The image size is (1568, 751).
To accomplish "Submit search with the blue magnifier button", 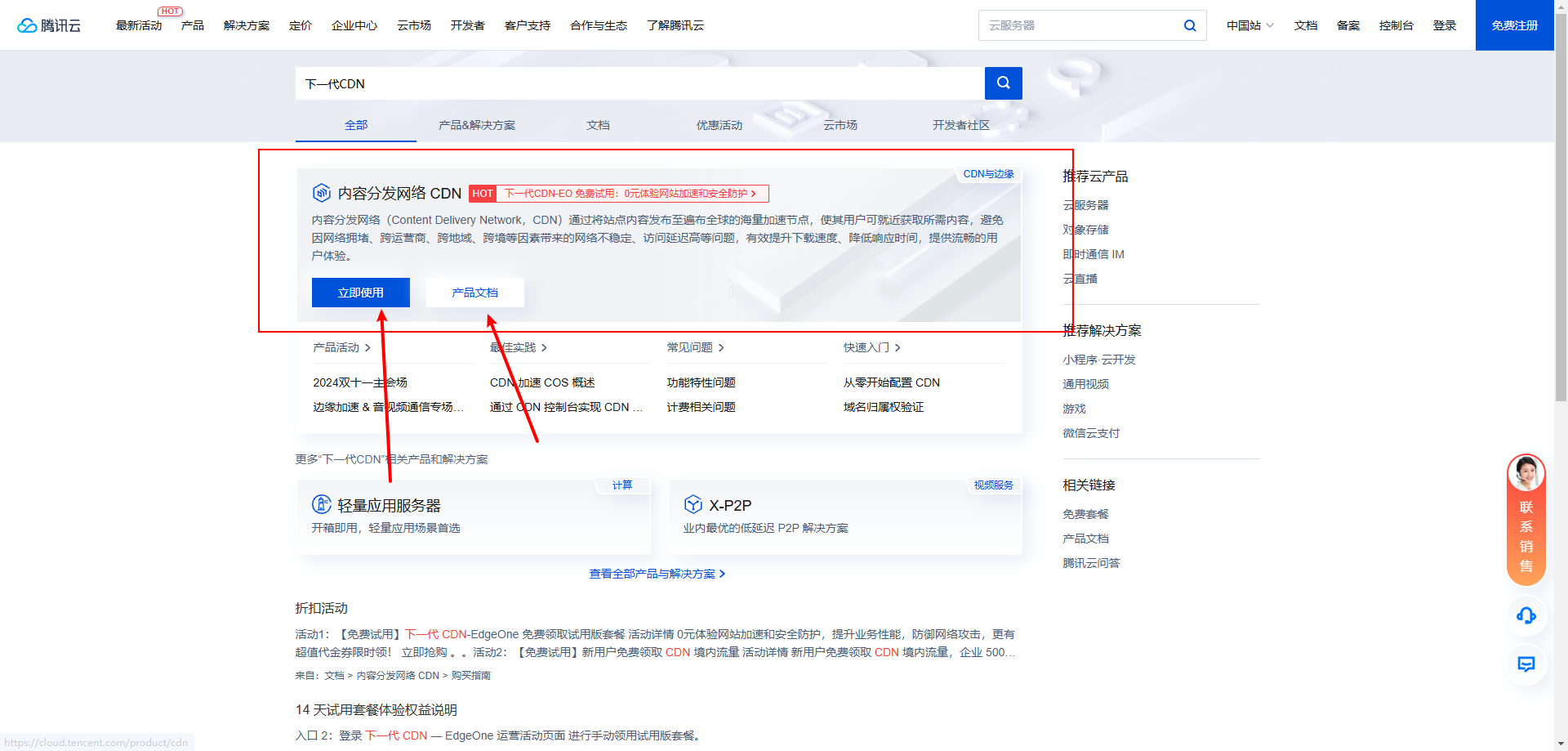I will tap(1004, 83).
